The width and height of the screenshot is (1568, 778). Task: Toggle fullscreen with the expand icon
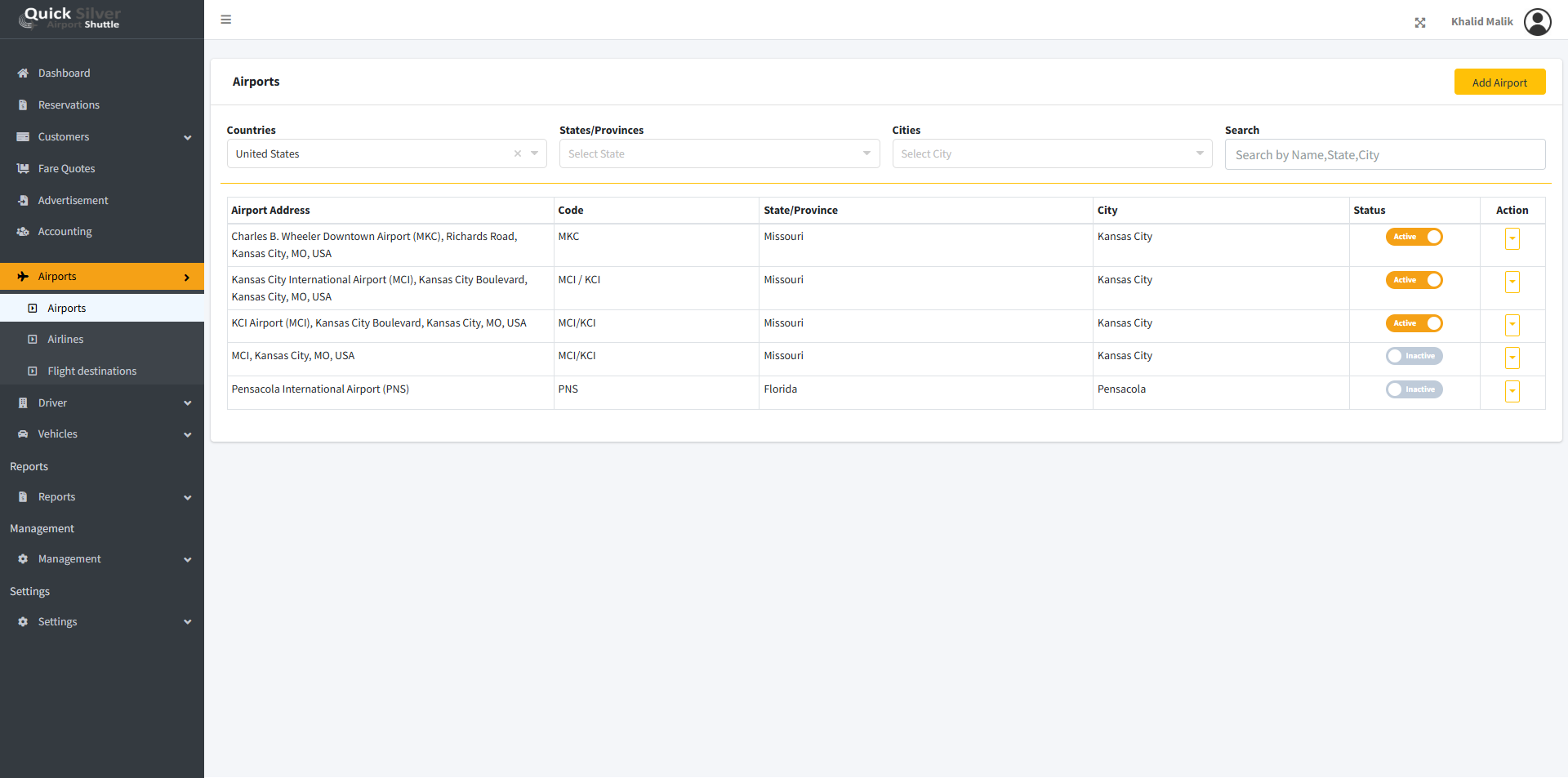click(x=1420, y=23)
